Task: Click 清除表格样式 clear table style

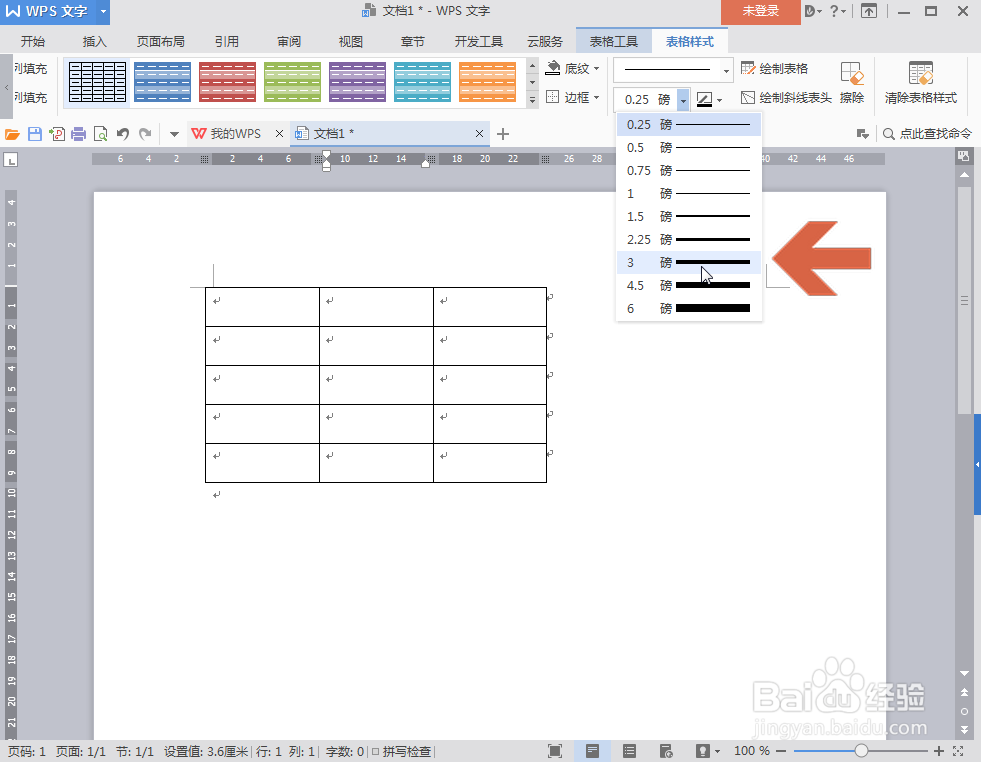Action: click(x=921, y=82)
